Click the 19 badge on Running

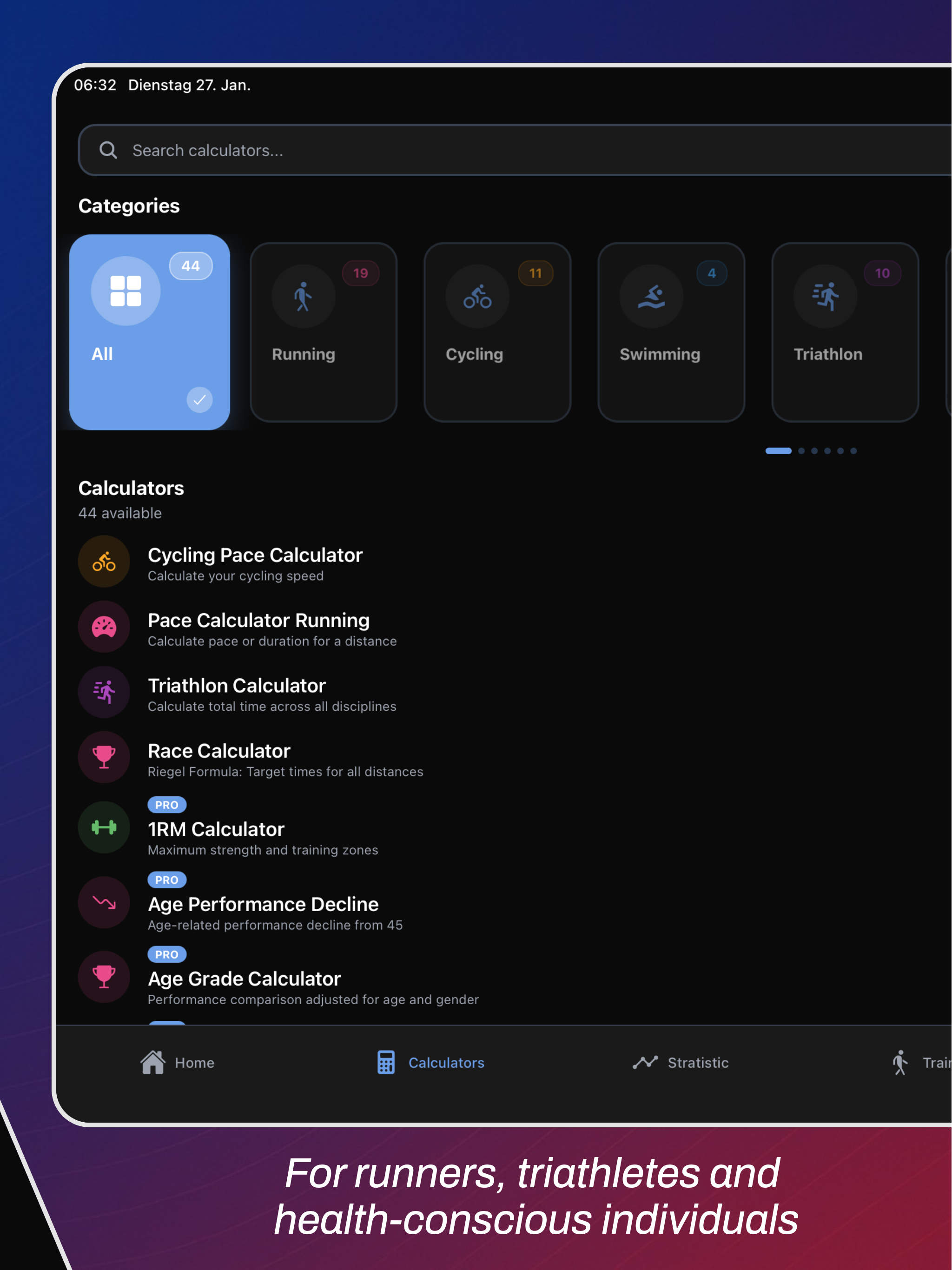pyautogui.click(x=361, y=273)
